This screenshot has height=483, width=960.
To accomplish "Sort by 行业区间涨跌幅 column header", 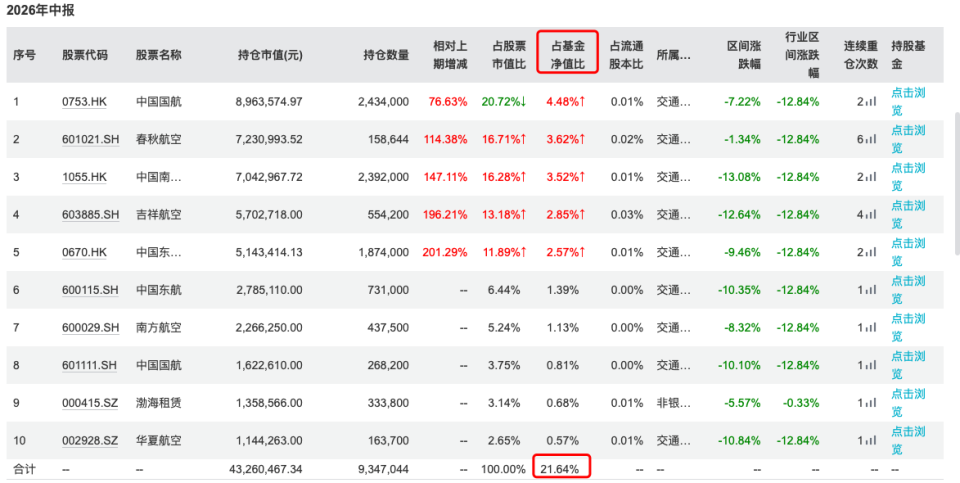I will (x=802, y=55).
